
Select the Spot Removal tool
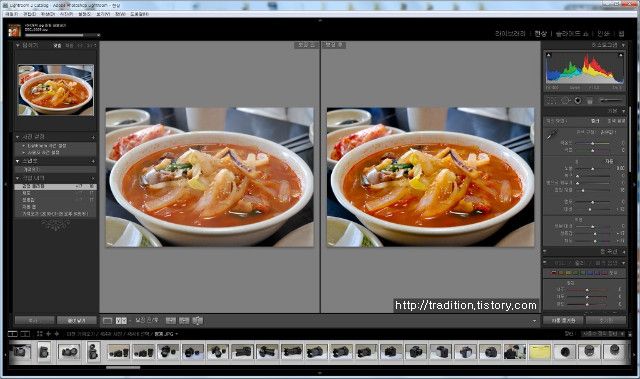[565, 100]
